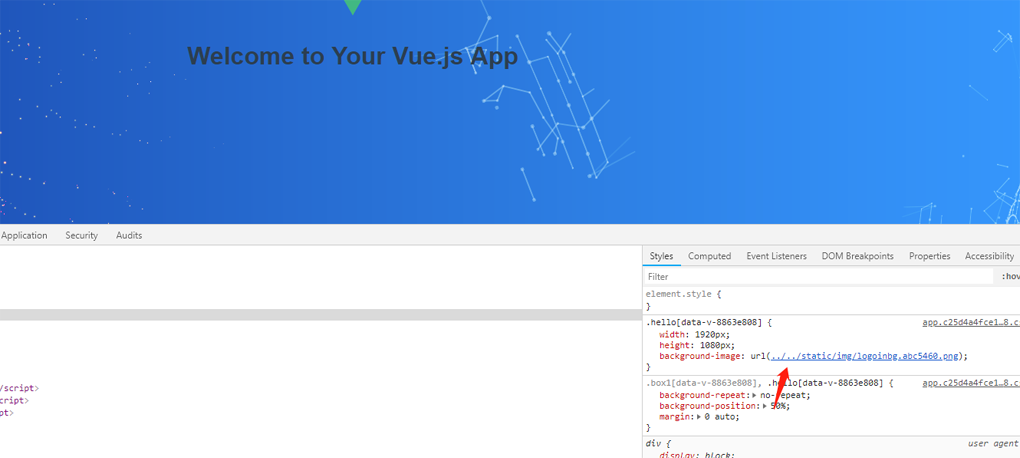The image size is (1020, 458).
Task: Open the Audits tab
Action: click(129, 236)
